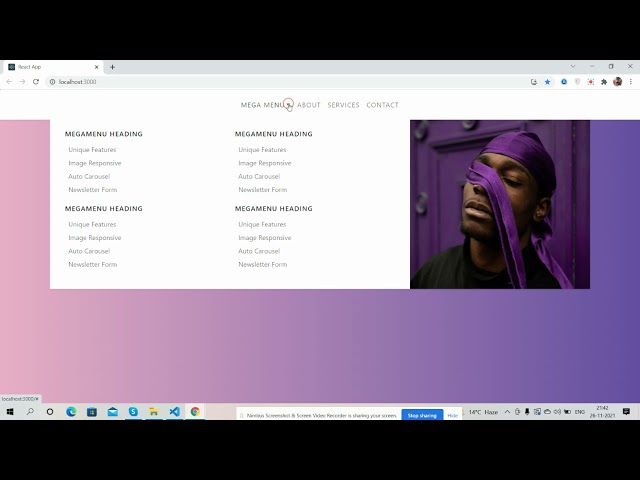Open the Windows notification center

(x=627, y=412)
